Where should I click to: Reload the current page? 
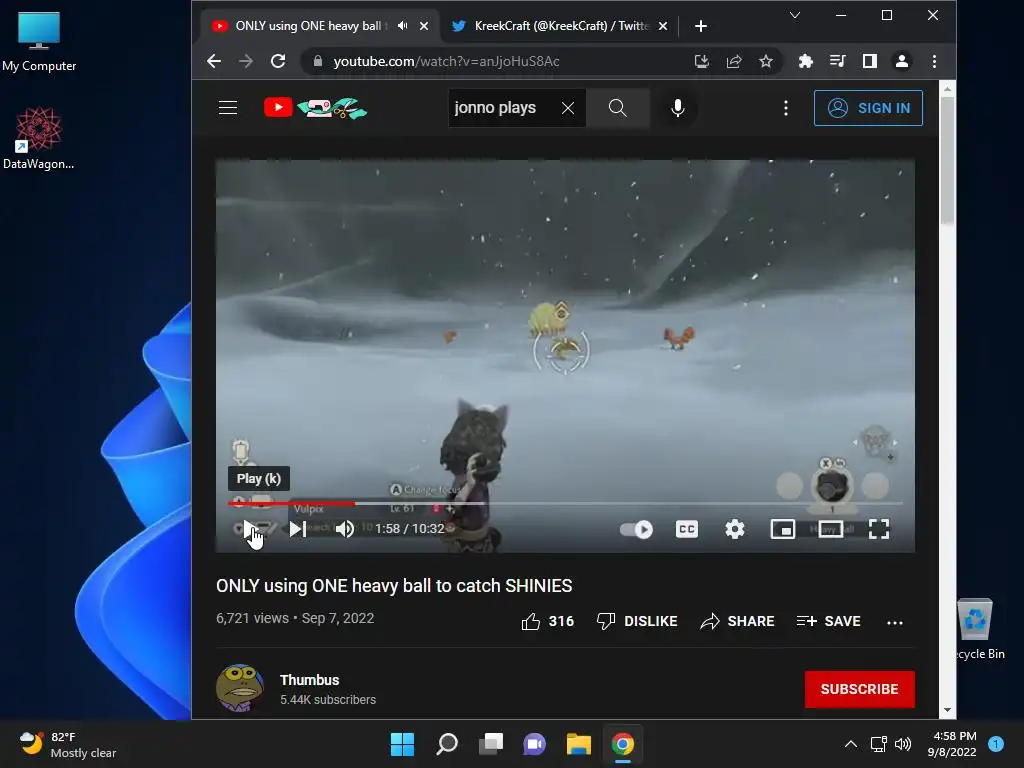click(x=278, y=61)
